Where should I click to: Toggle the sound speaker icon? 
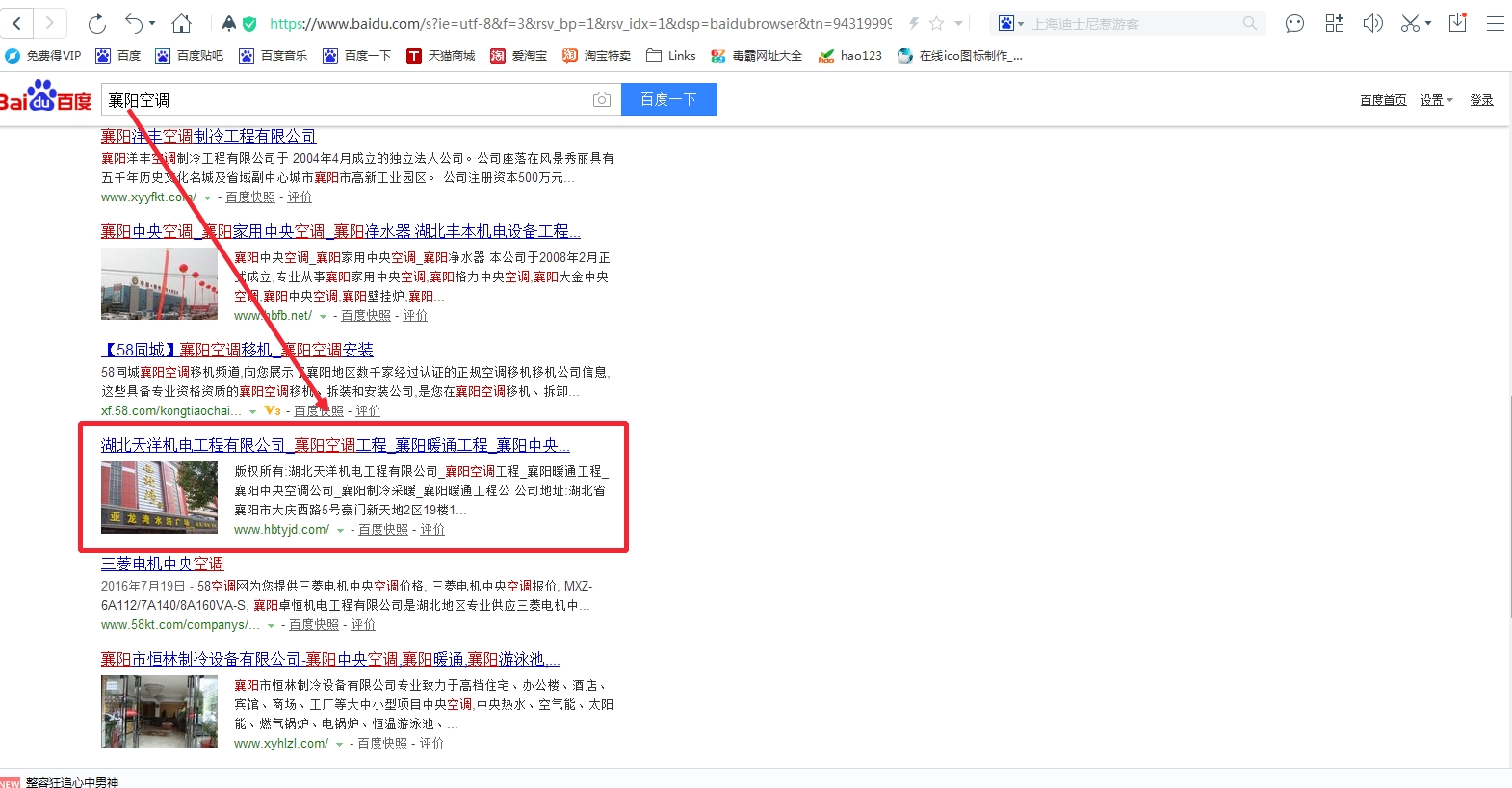coord(1372,23)
